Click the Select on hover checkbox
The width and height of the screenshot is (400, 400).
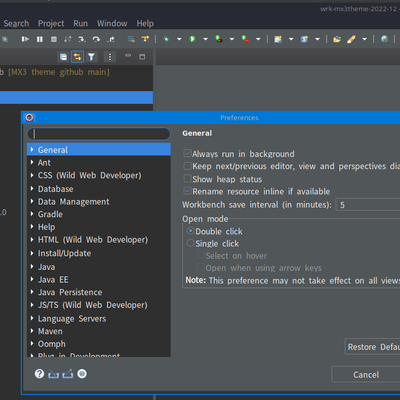coord(201,255)
